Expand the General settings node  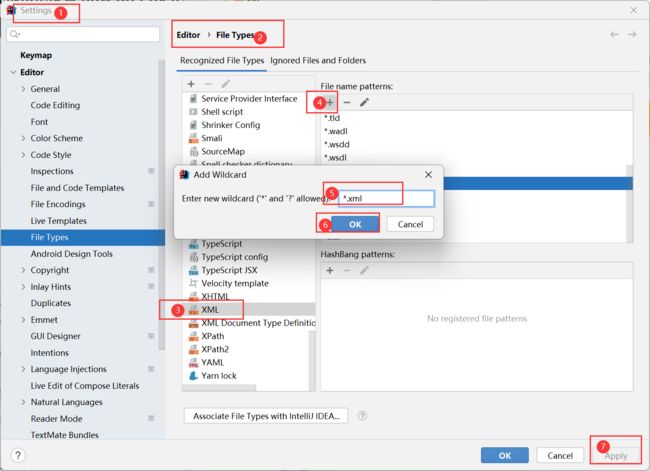(23, 89)
